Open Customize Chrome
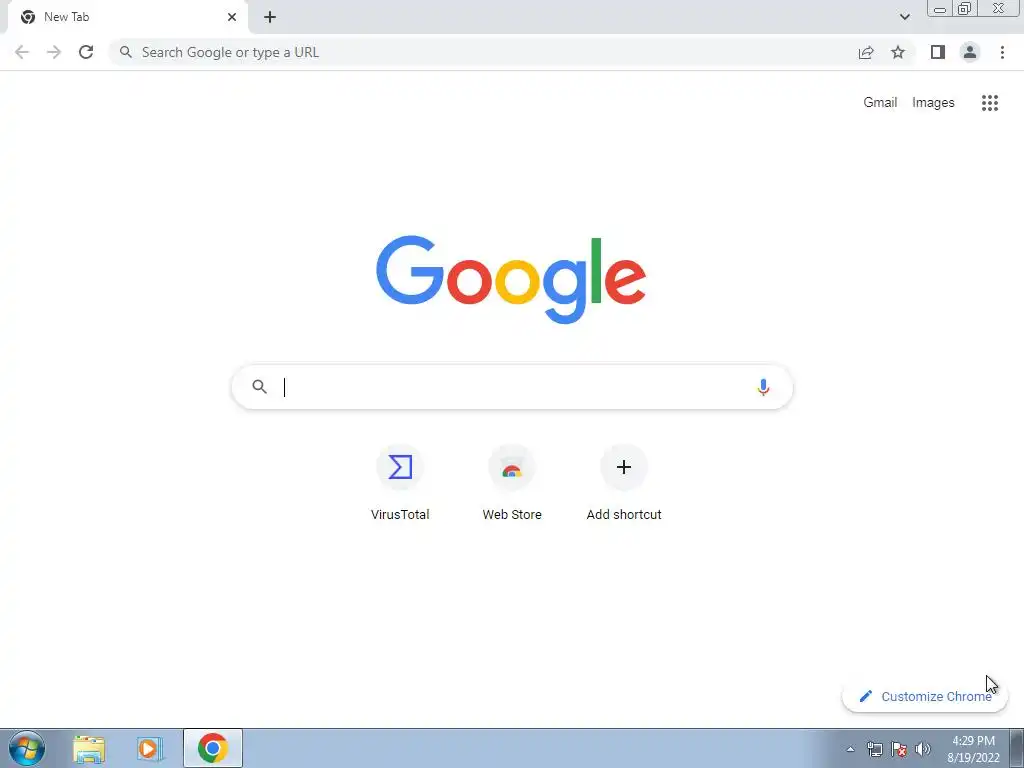This screenshot has width=1024, height=768. coord(925,696)
